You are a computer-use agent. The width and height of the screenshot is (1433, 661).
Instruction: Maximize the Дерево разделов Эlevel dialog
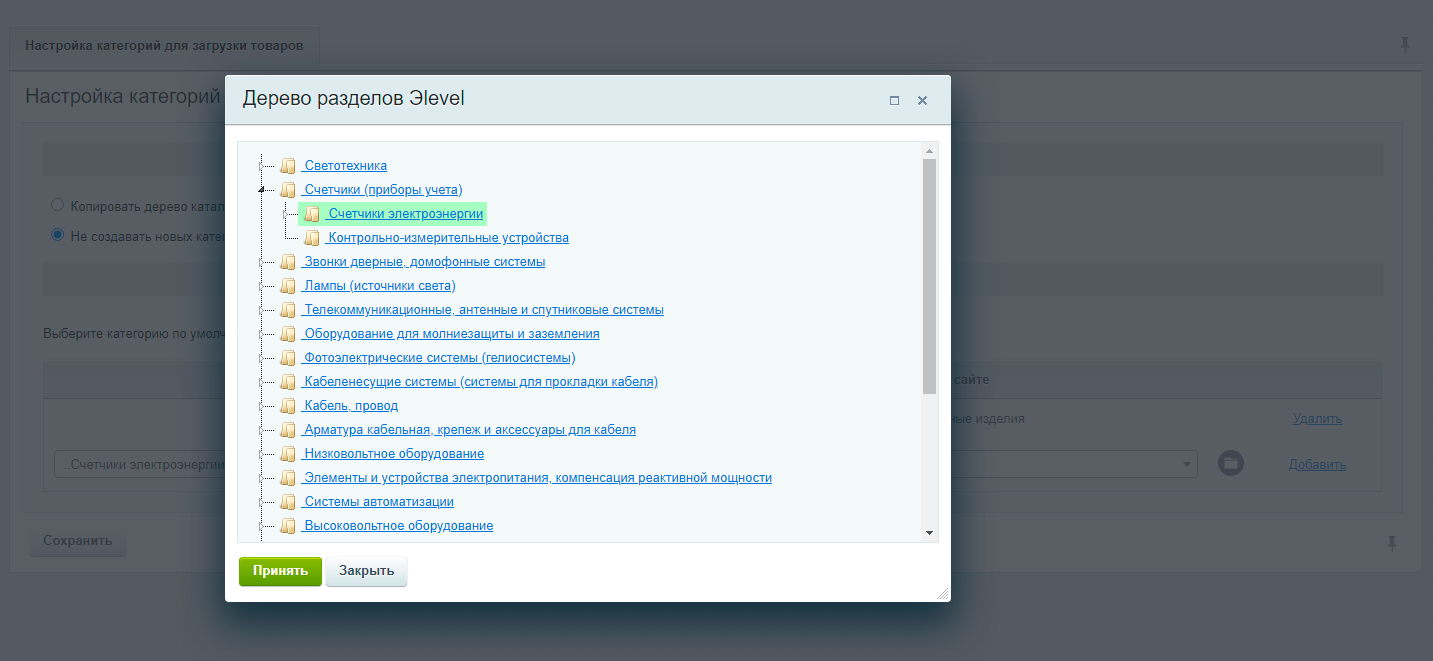pos(894,100)
